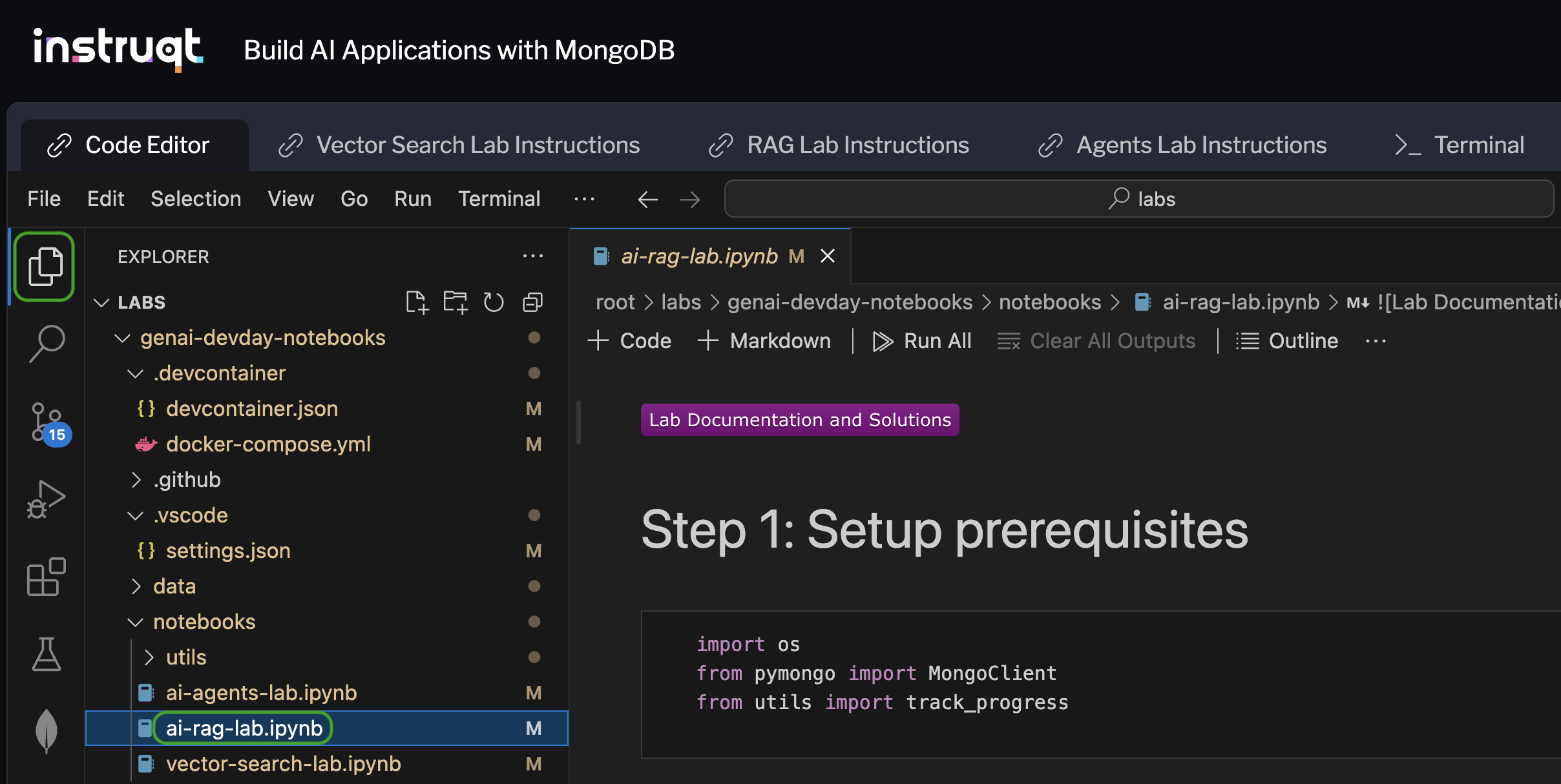The height and width of the screenshot is (784, 1561).
Task: Open the Run menu
Action: click(x=413, y=199)
